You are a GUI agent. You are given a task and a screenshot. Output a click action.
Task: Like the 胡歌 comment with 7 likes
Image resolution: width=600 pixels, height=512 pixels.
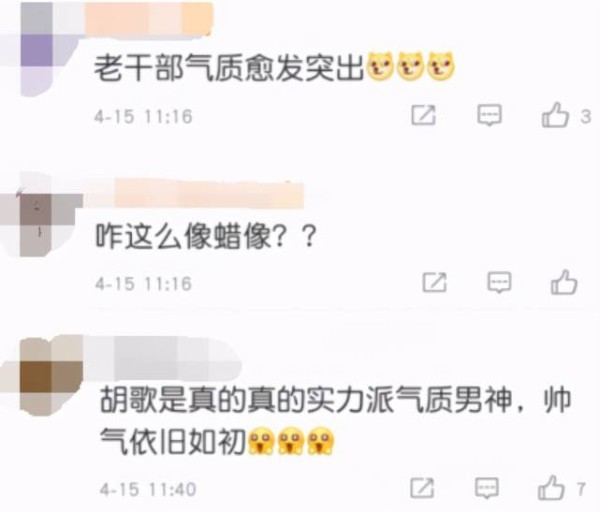click(x=551, y=488)
